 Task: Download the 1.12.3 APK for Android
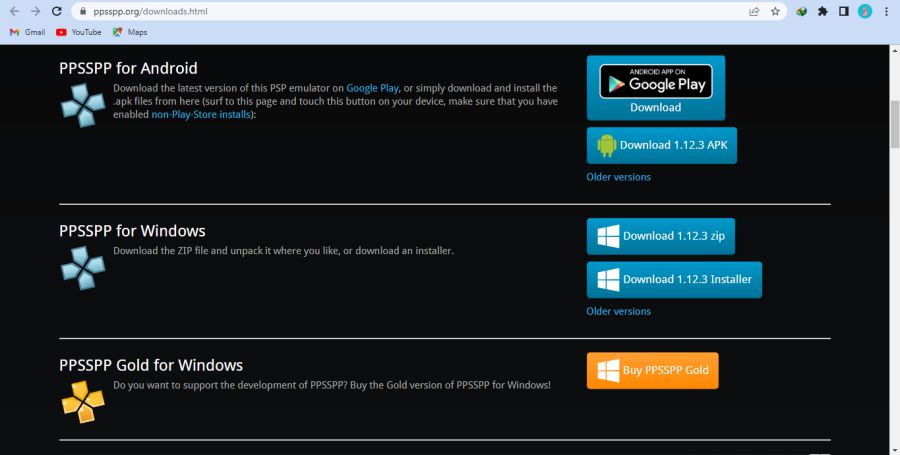click(x=661, y=145)
